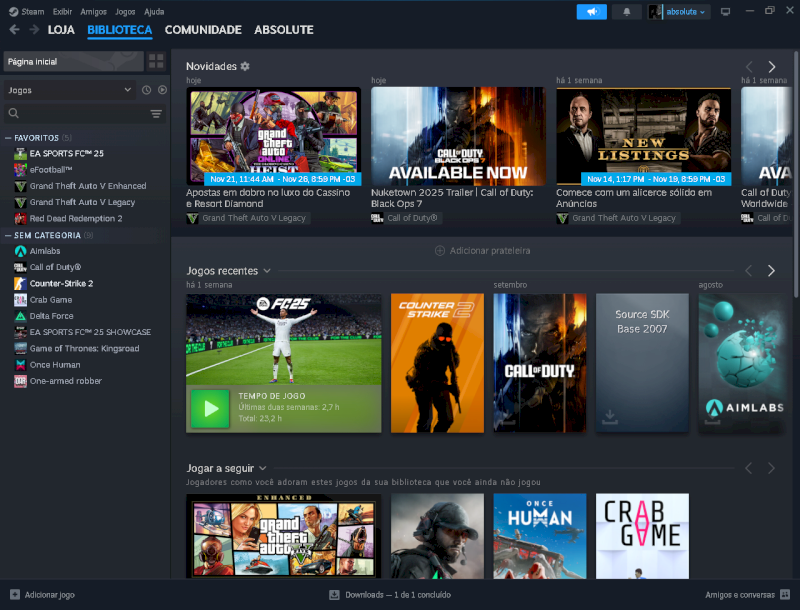Image resolution: width=800 pixels, height=610 pixels.
Task: Click Call of Duty tag under Nuketown news
Action: point(407,218)
